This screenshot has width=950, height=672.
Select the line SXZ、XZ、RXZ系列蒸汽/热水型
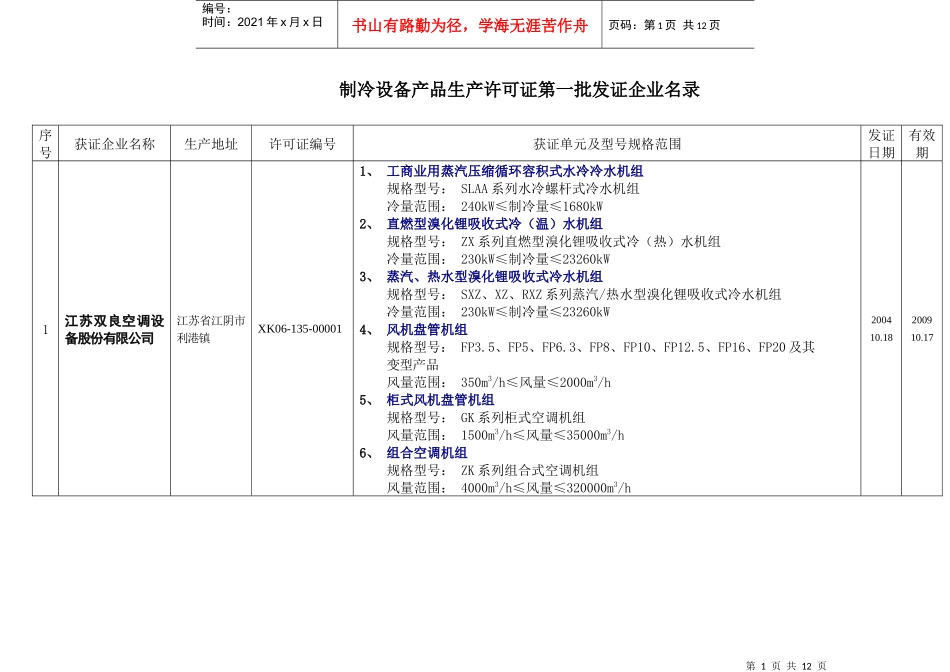[x=620, y=294]
